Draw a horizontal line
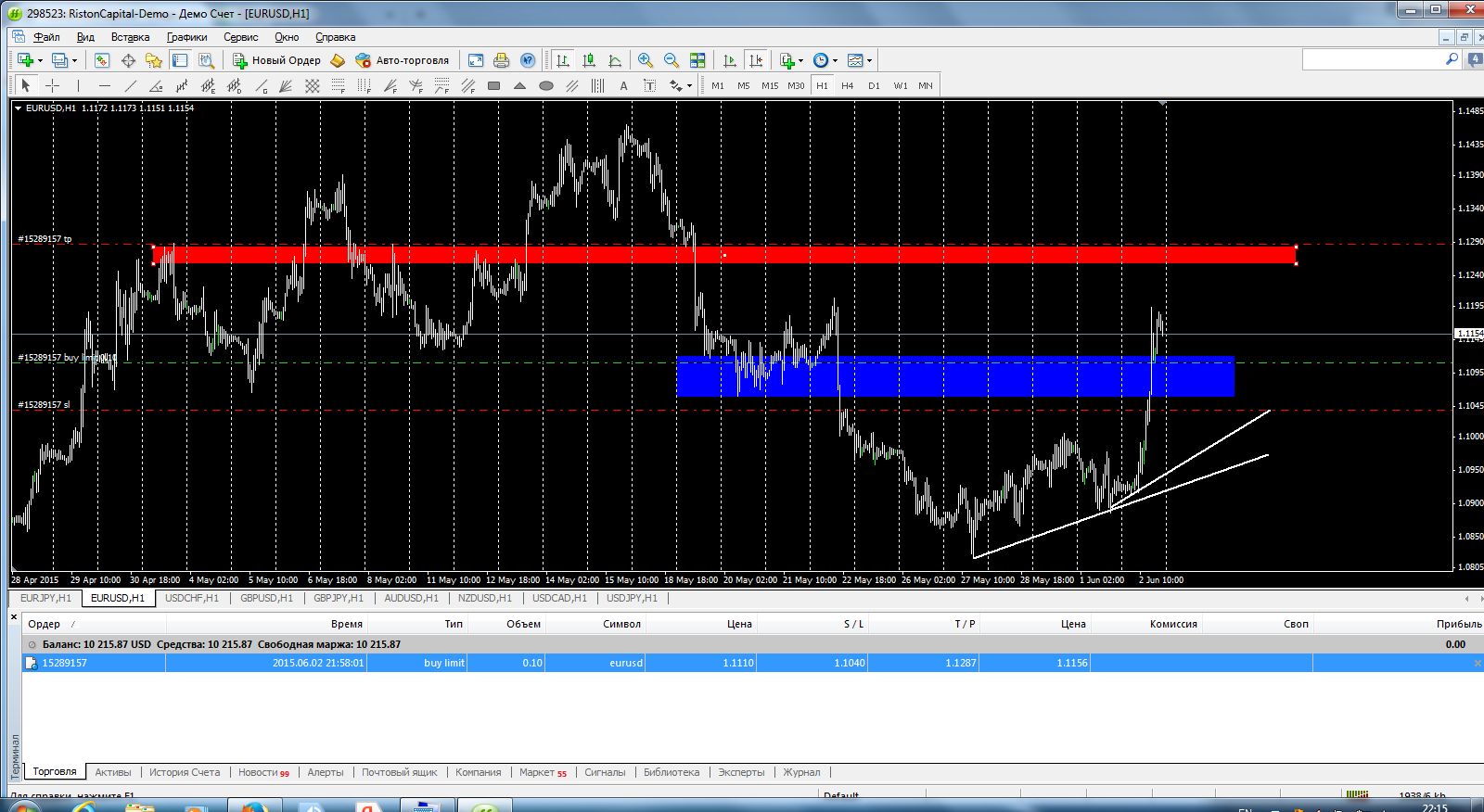This screenshot has width=1484, height=812. (x=105, y=85)
